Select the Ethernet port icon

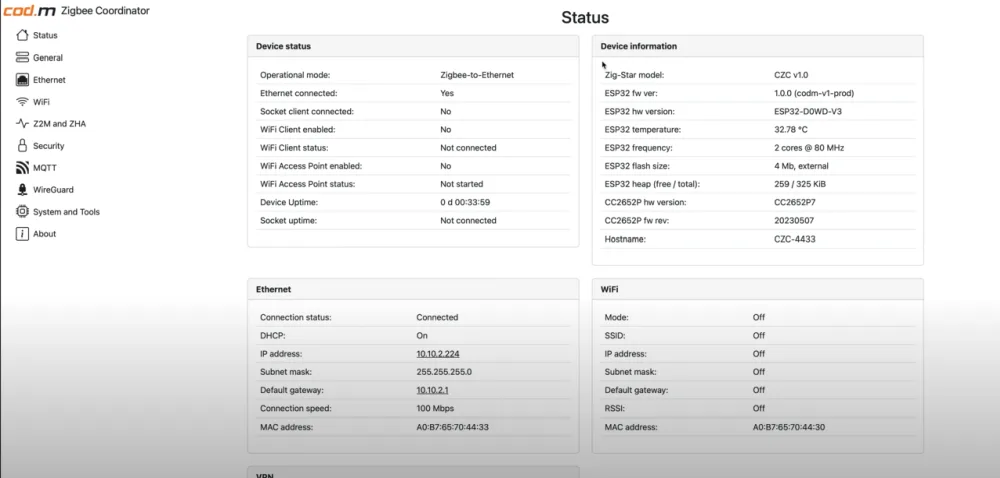22,80
